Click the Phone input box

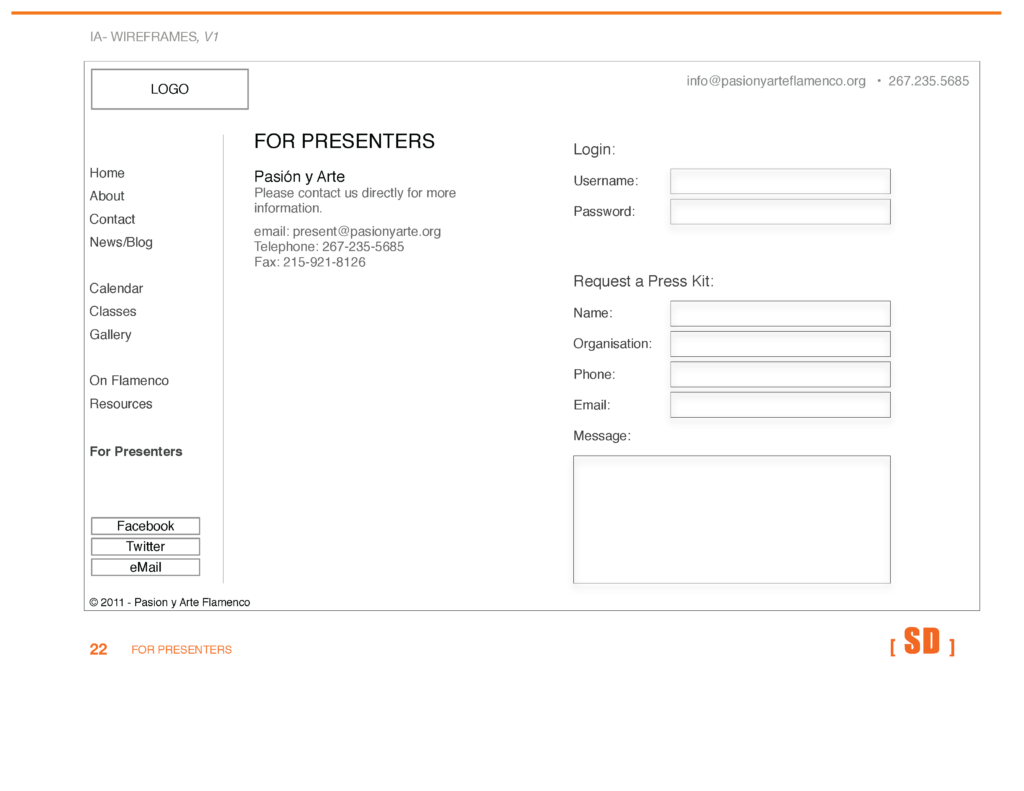780,375
